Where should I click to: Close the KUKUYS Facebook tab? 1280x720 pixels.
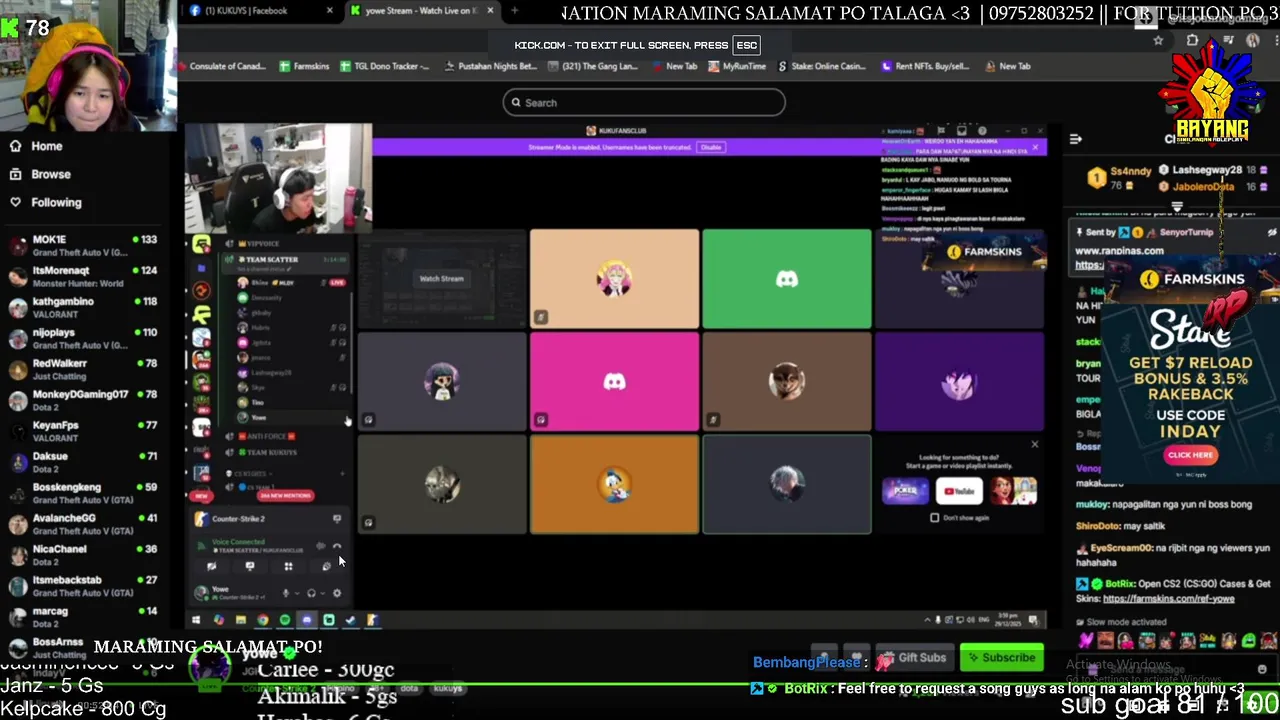(x=329, y=10)
